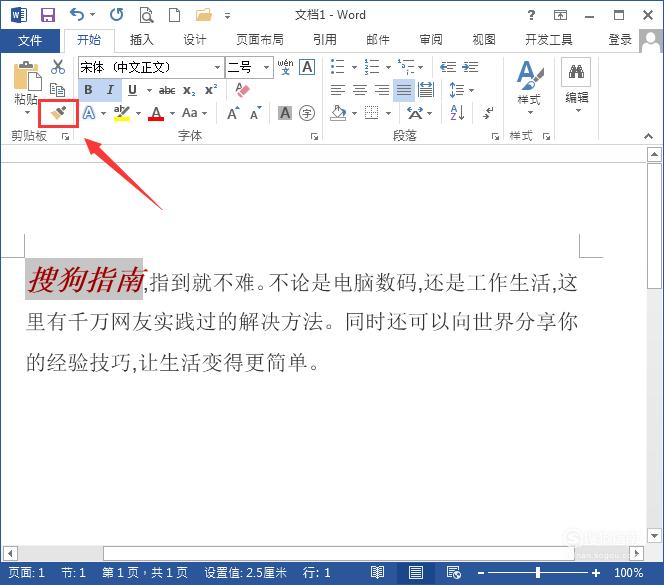
Task: Create a new blank document
Action: point(174,15)
